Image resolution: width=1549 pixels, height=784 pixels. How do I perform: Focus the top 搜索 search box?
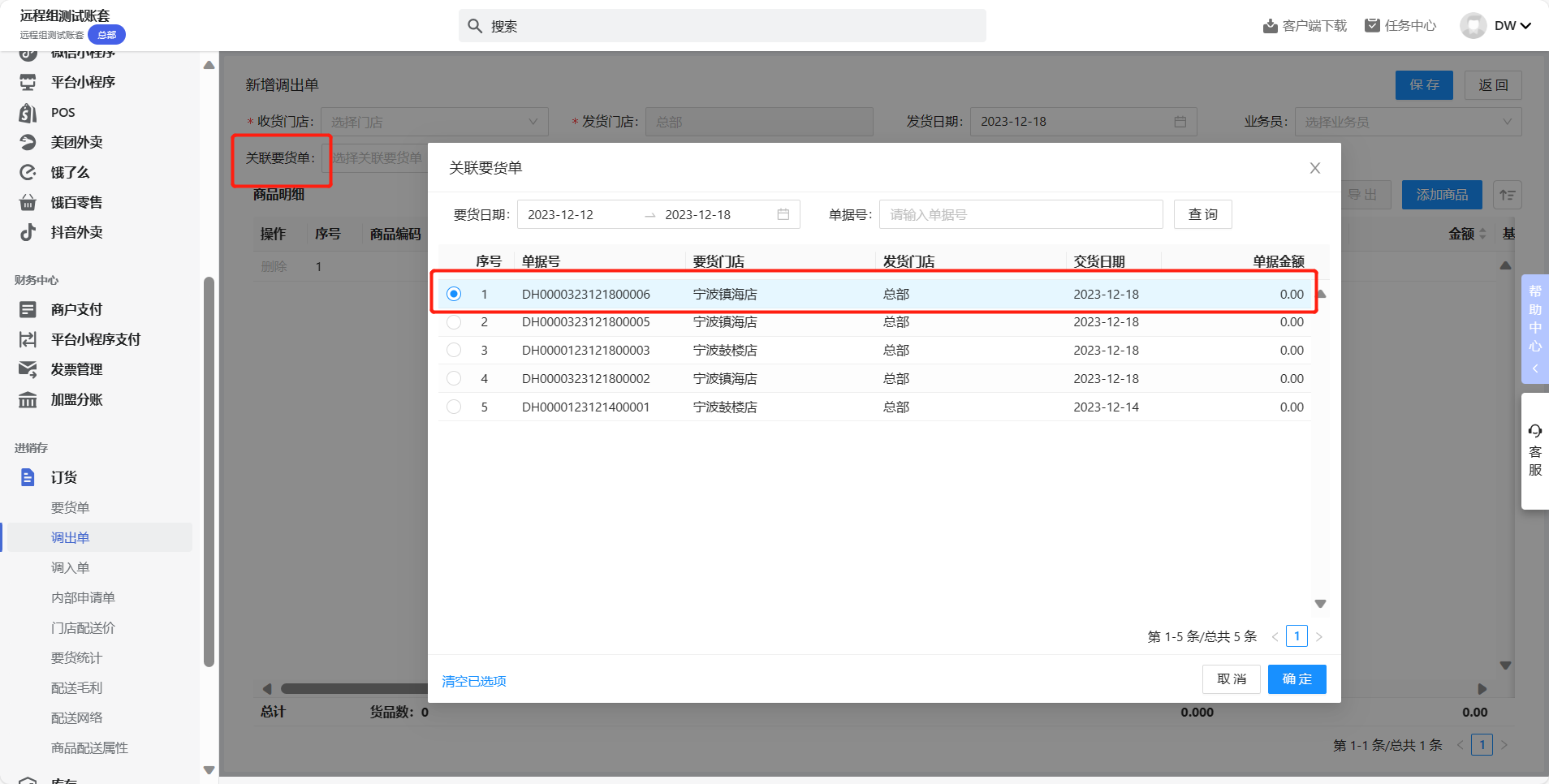click(x=722, y=26)
